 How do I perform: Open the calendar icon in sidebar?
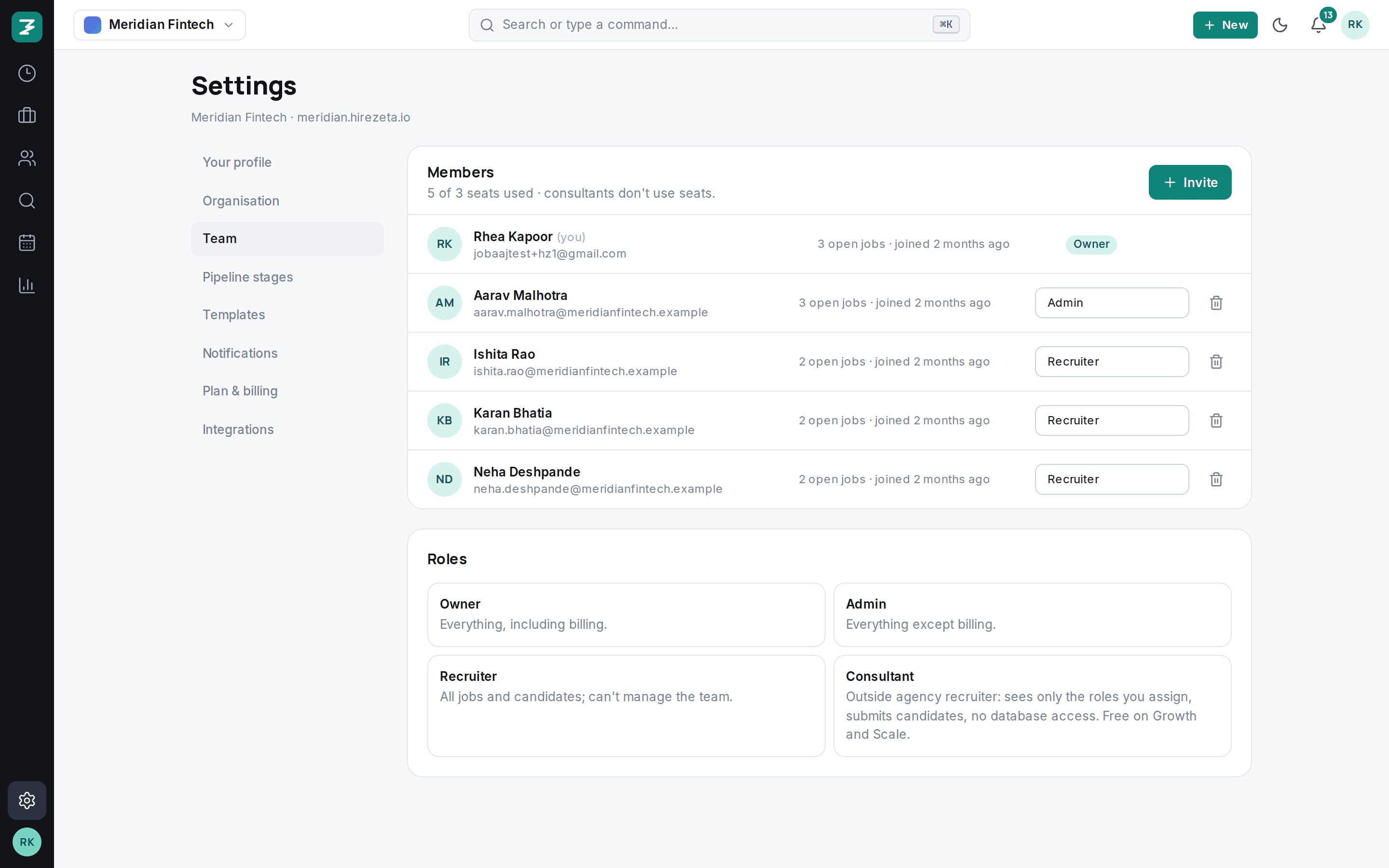pyautogui.click(x=27, y=243)
